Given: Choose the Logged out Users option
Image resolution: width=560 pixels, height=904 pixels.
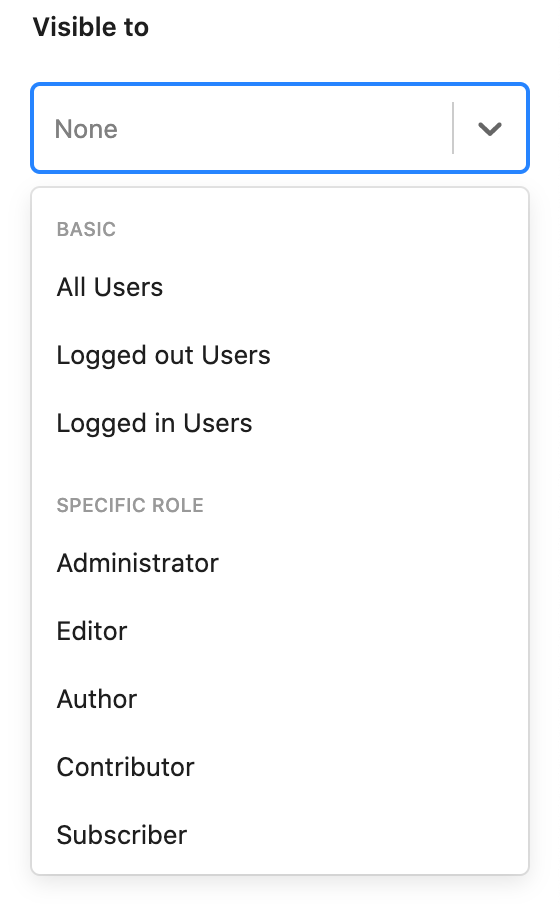Looking at the screenshot, I should point(280,355).
